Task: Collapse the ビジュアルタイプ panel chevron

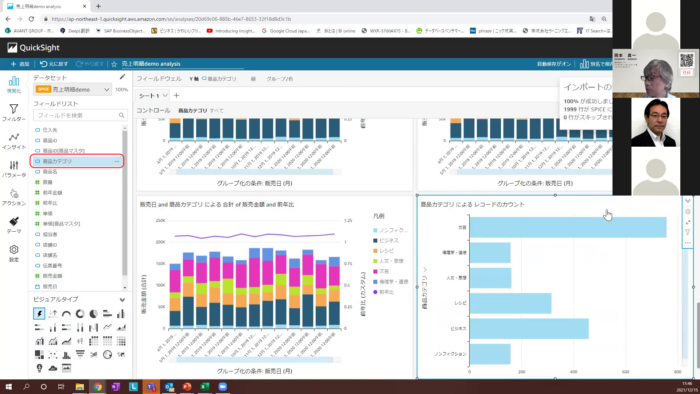Action: pos(122,299)
